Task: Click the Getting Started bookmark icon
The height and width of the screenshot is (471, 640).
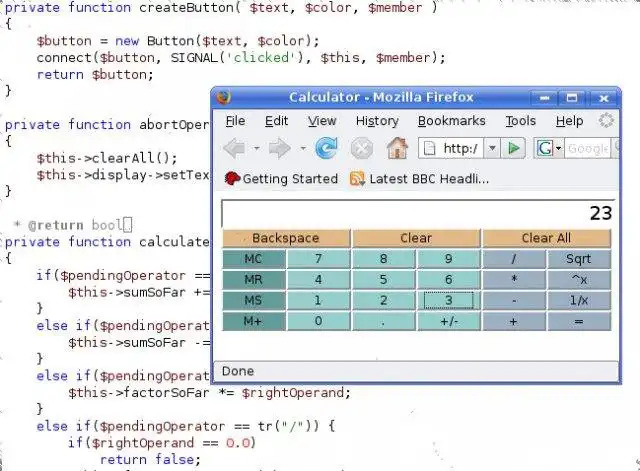Action: (232, 178)
